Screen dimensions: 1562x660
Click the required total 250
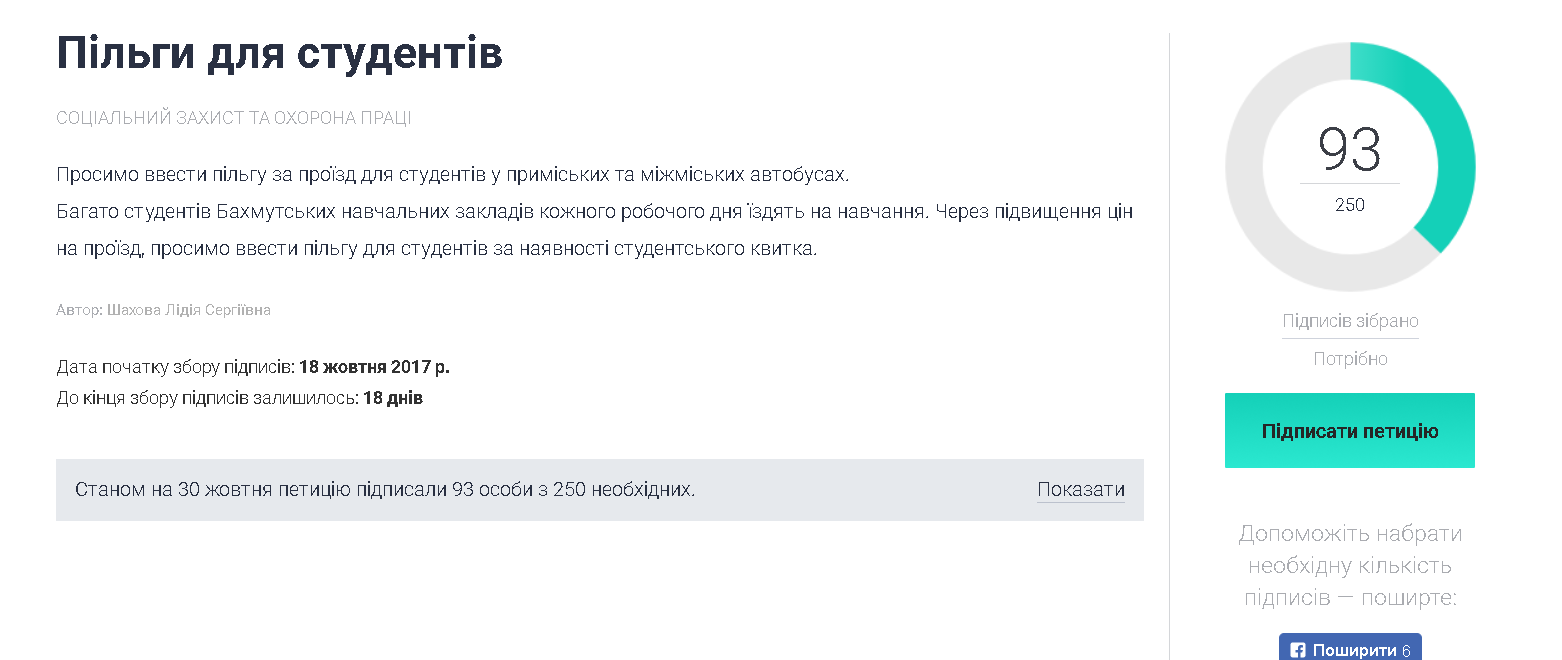1350,205
